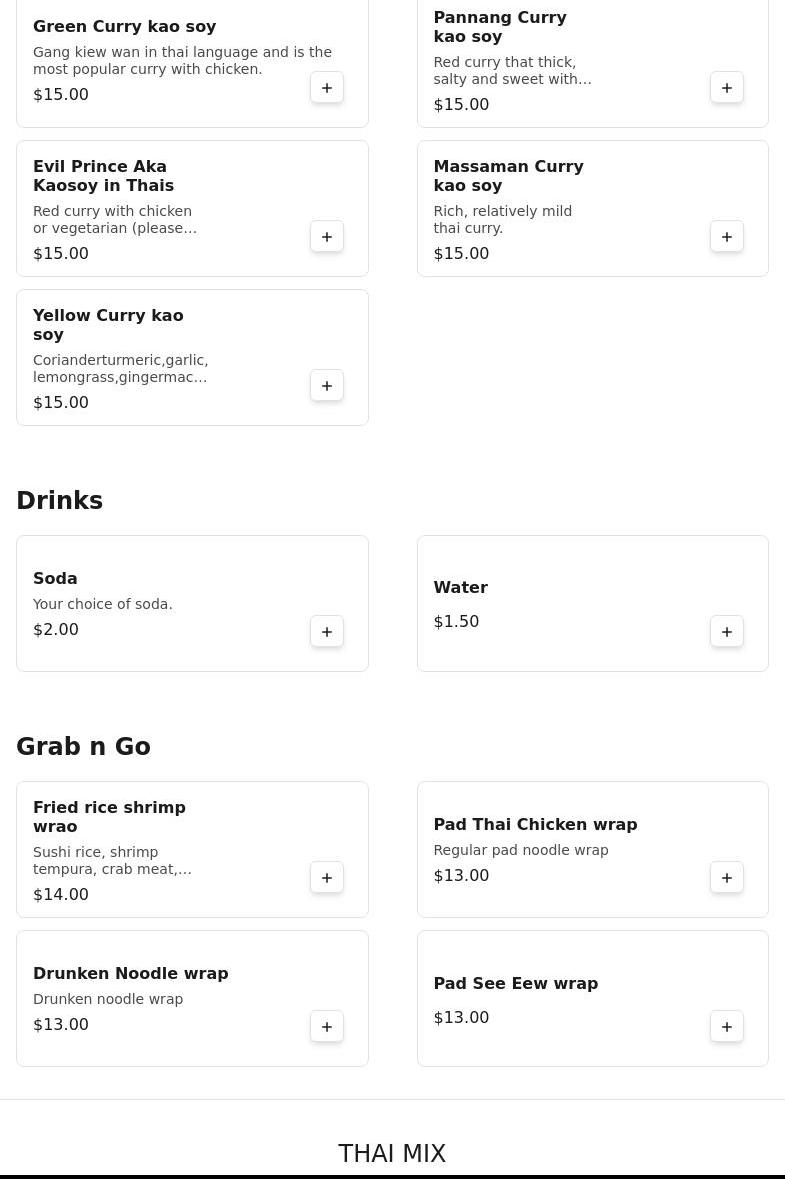The image size is (785, 1179).
Task: Add Massaman Curry kao soy item
Action: click(727, 237)
